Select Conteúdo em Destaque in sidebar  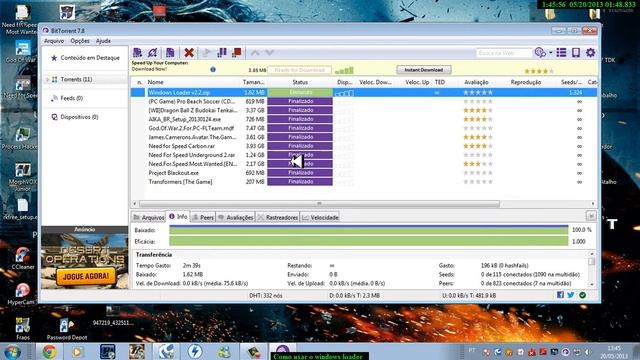(x=85, y=58)
